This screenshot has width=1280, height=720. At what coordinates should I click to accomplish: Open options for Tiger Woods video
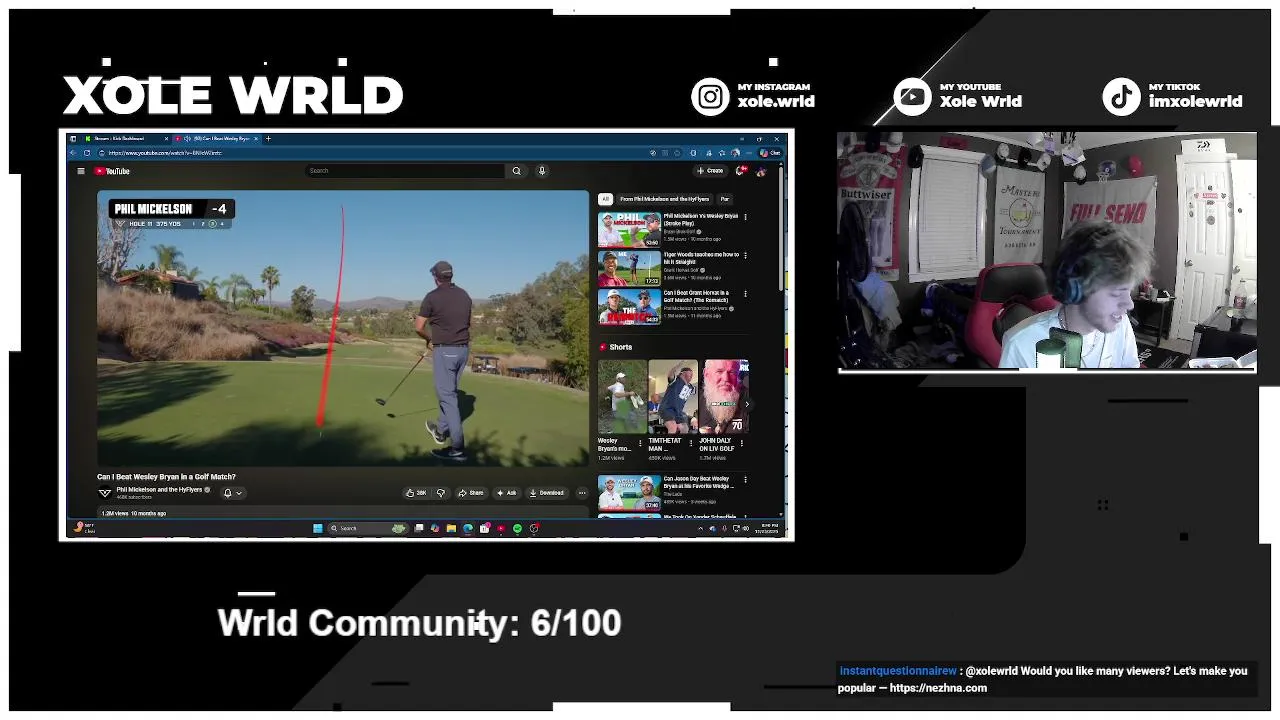coord(745,256)
